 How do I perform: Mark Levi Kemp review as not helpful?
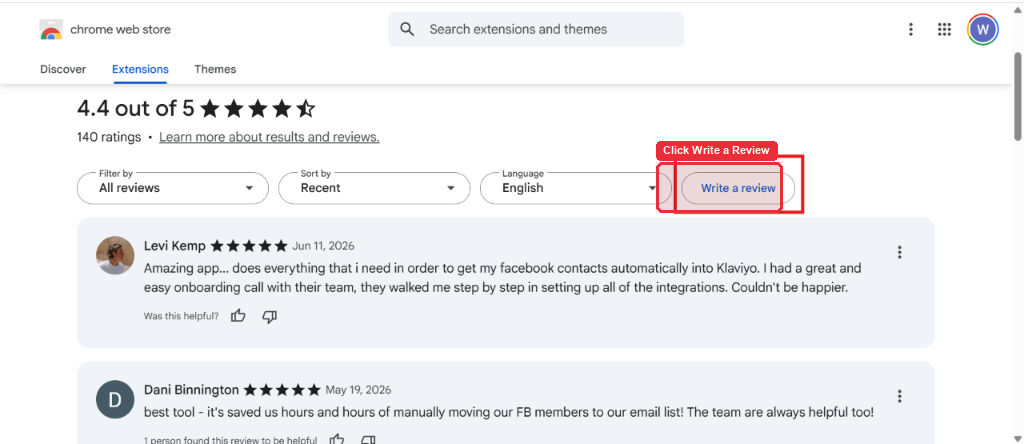270,316
